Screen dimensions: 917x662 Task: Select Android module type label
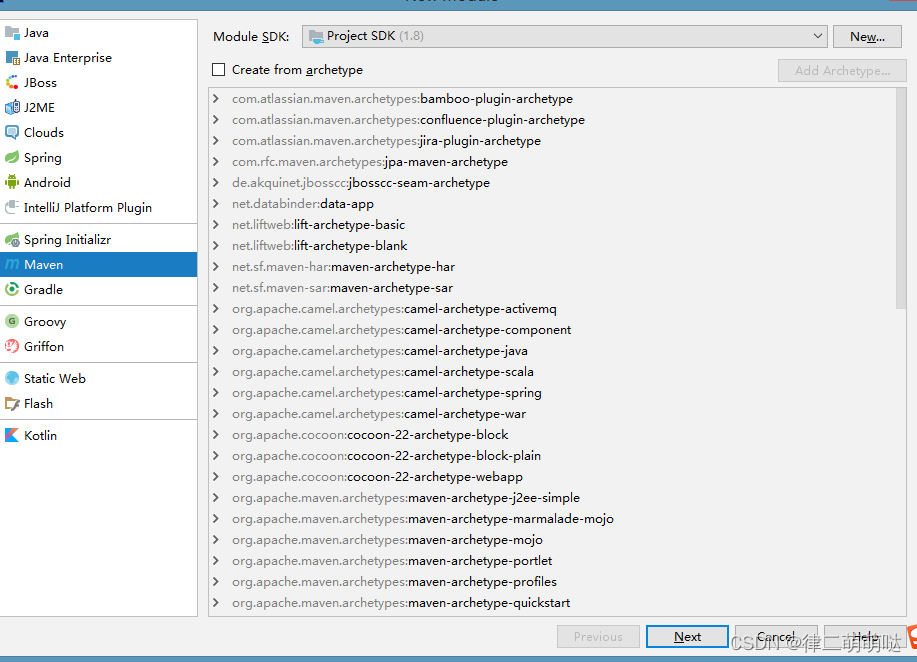47,182
